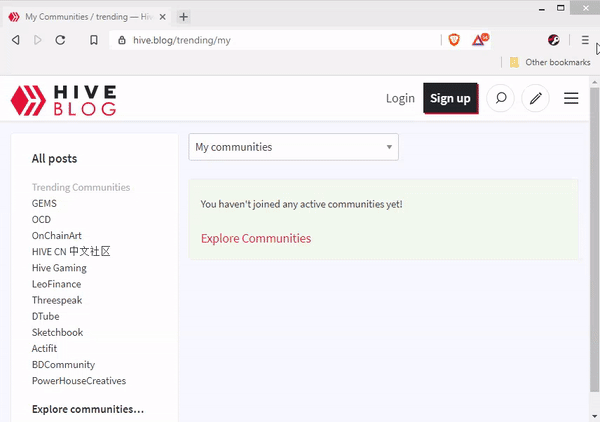
Task: Click the scrollbar down arrow
Action: (595, 416)
